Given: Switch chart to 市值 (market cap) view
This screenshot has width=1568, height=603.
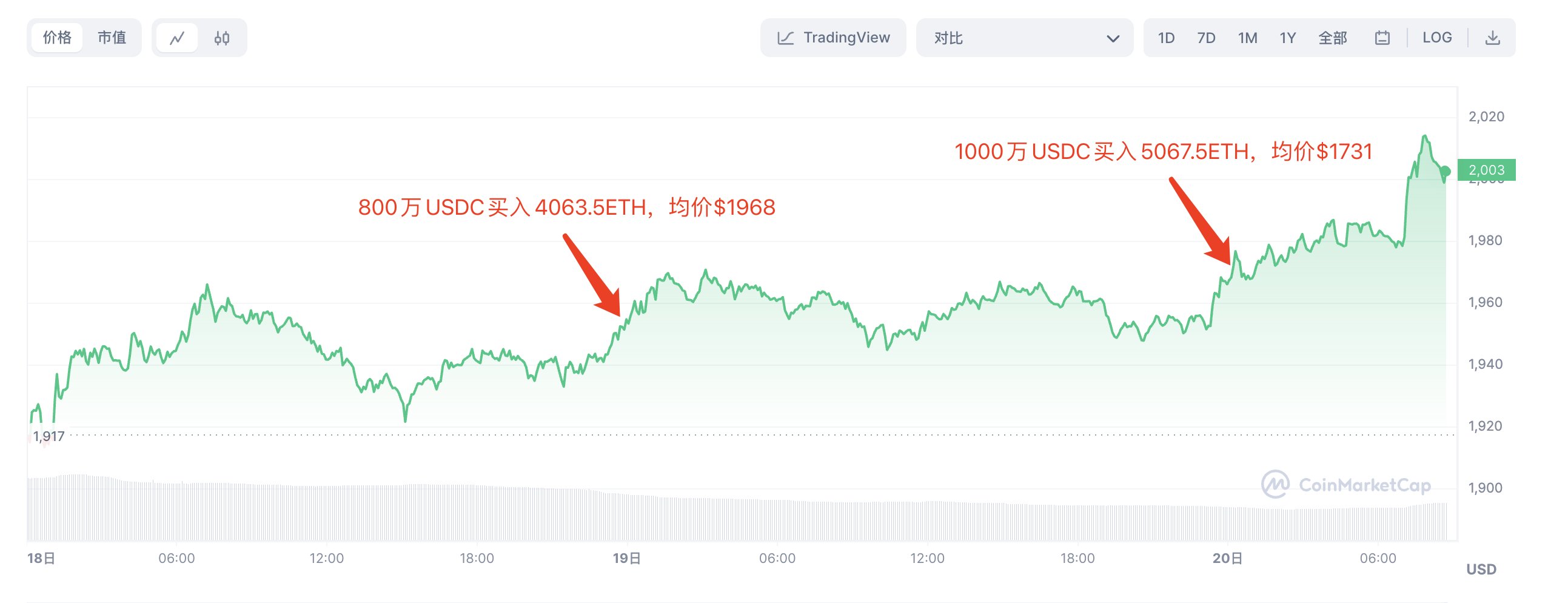Looking at the screenshot, I should [112, 37].
